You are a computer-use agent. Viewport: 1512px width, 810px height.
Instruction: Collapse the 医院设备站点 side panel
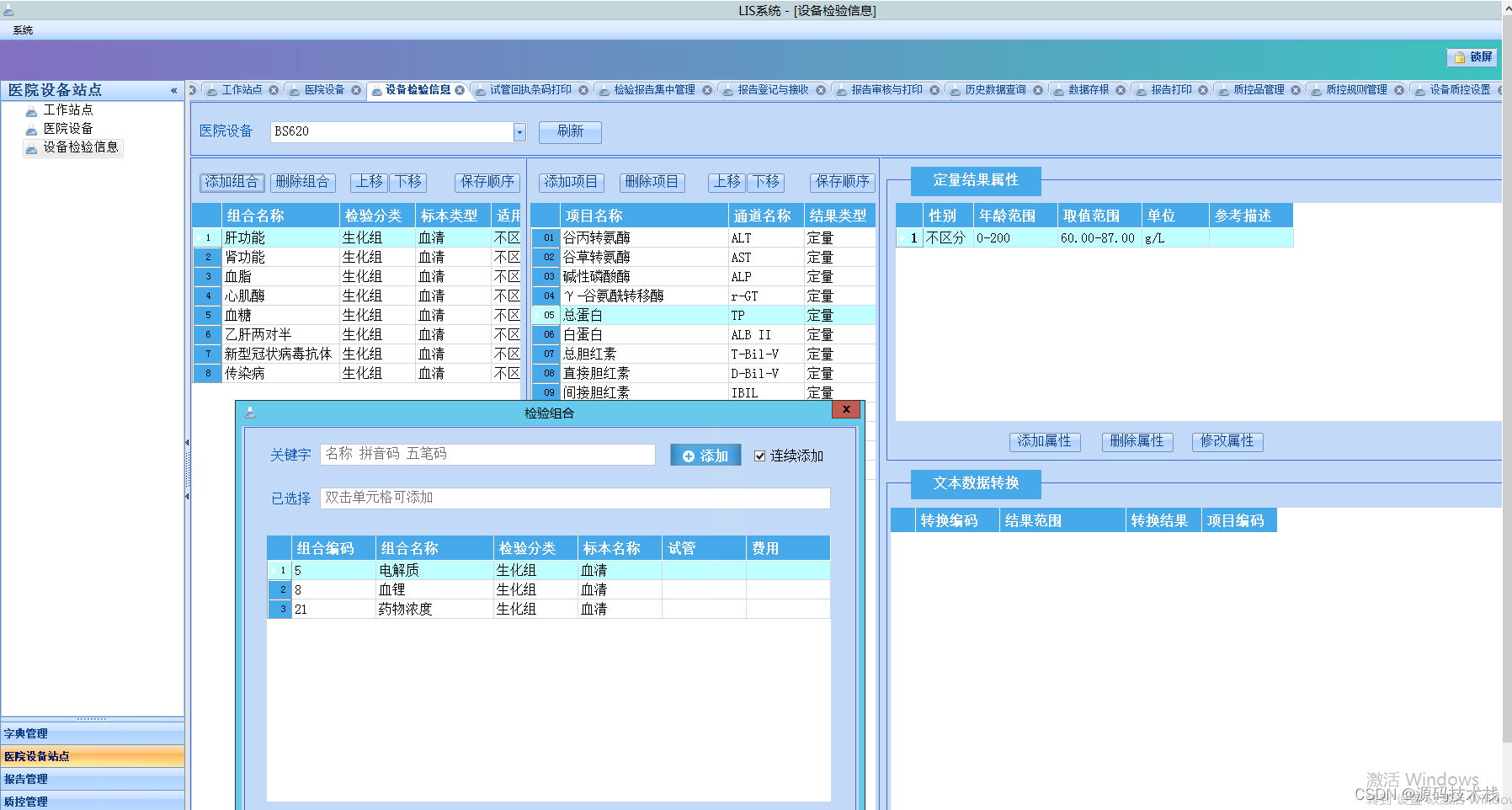click(x=173, y=90)
